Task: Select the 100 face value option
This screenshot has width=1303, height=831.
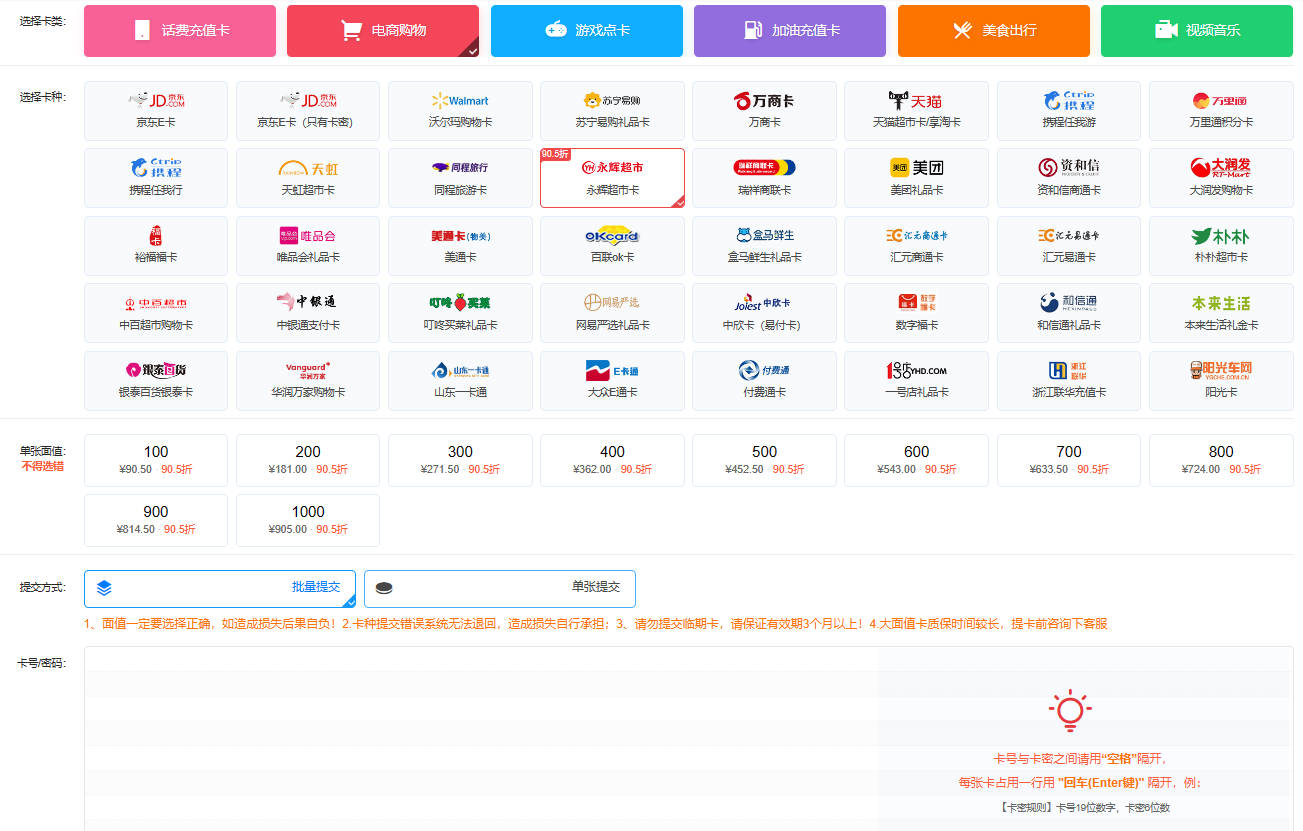Action: (x=156, y=460)
